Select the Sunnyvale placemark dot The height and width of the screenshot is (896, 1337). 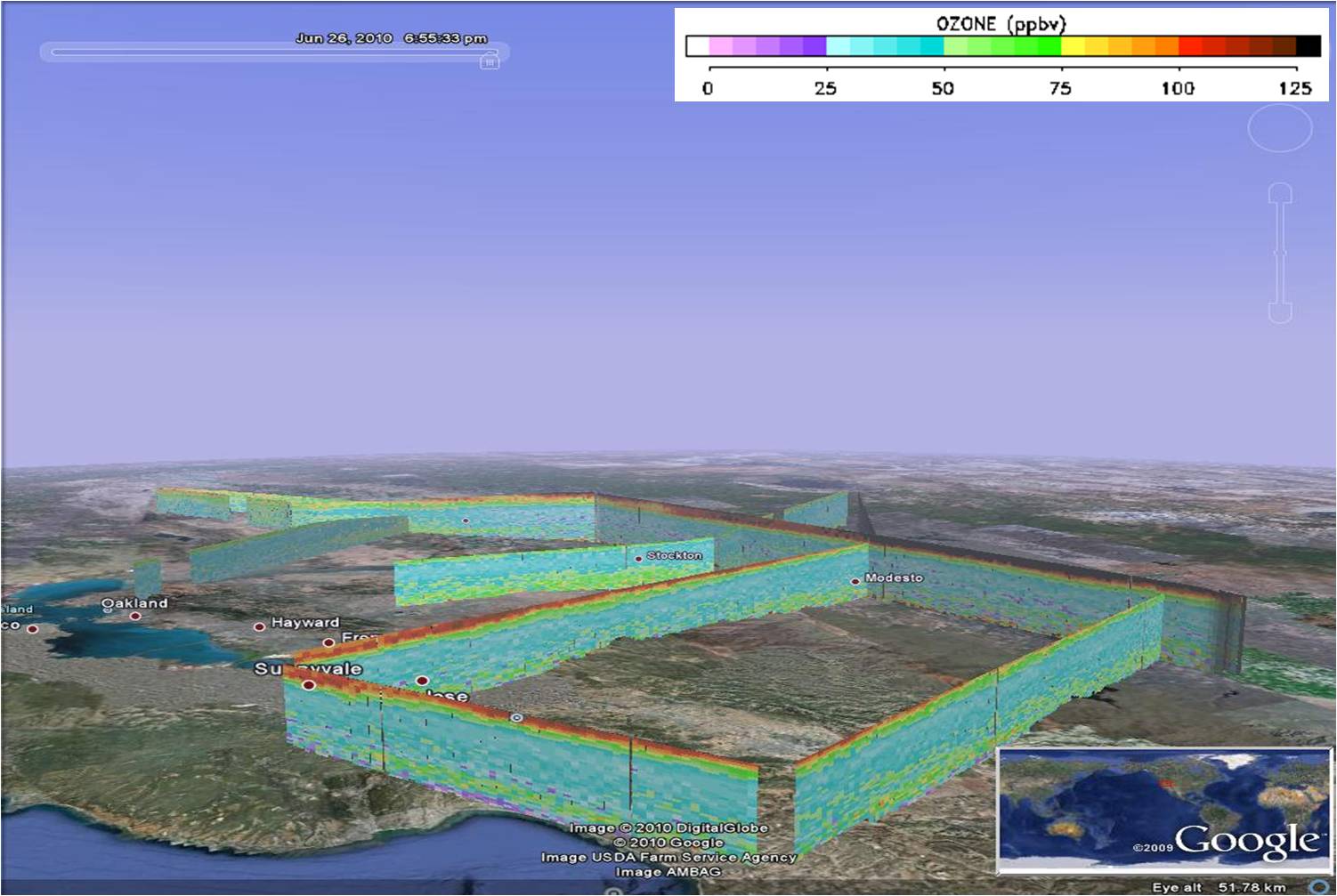309,685
